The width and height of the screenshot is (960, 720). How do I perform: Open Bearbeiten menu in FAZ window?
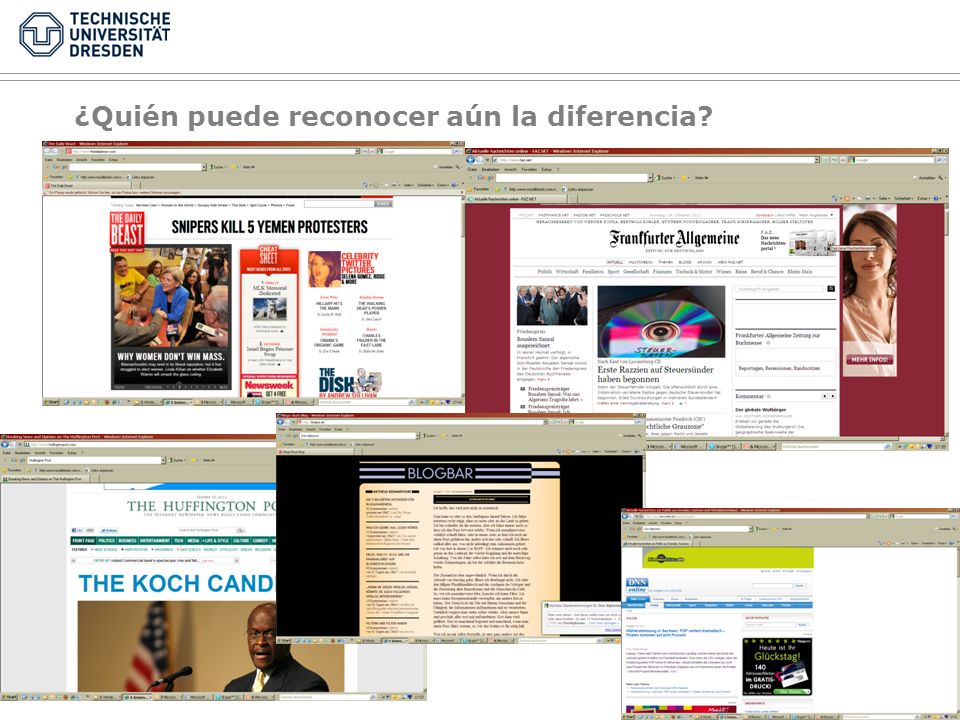[x=490, y=170]
